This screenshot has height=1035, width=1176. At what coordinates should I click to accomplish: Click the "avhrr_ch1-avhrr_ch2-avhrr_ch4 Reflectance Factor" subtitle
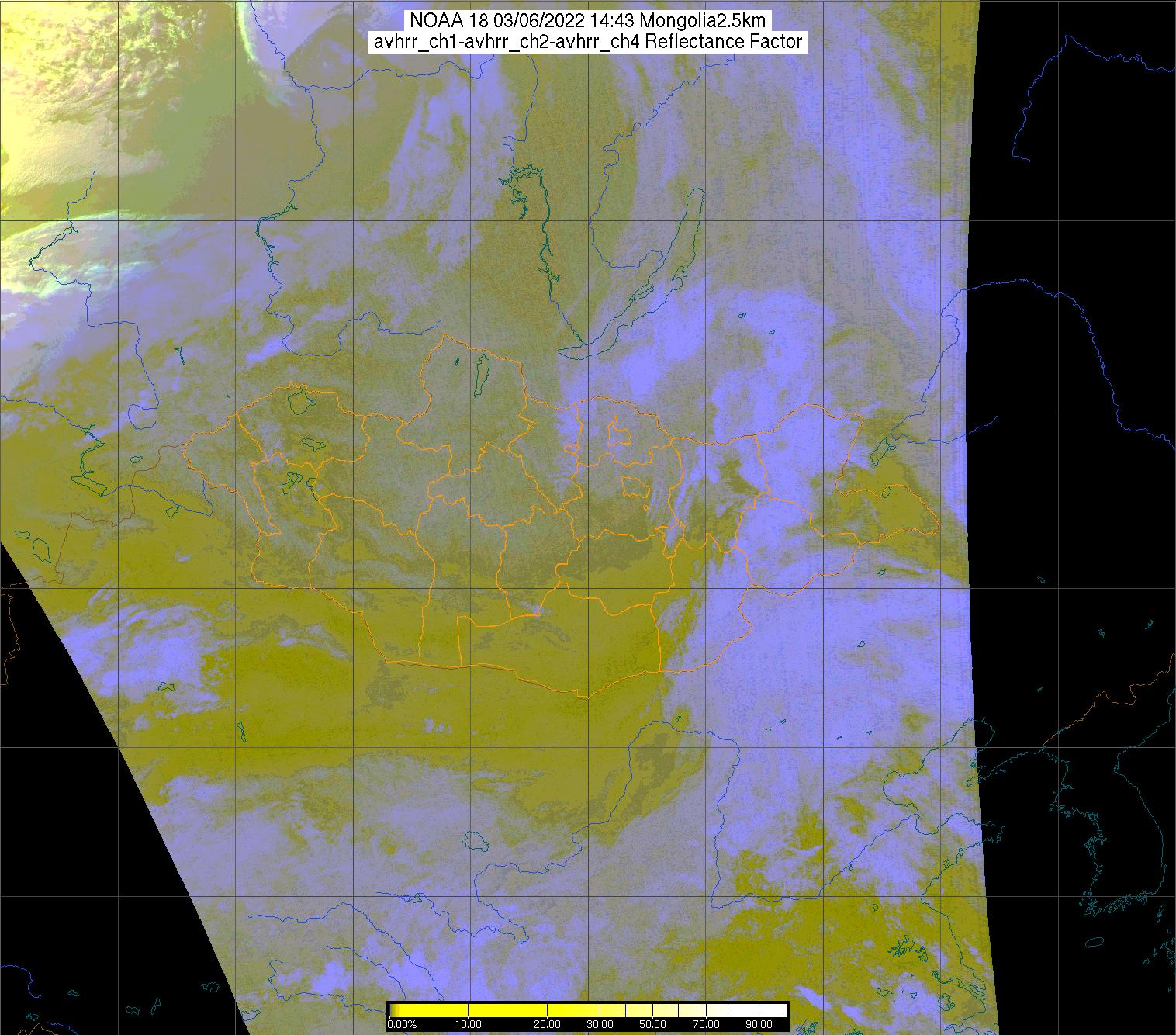(x=588, y=42)
